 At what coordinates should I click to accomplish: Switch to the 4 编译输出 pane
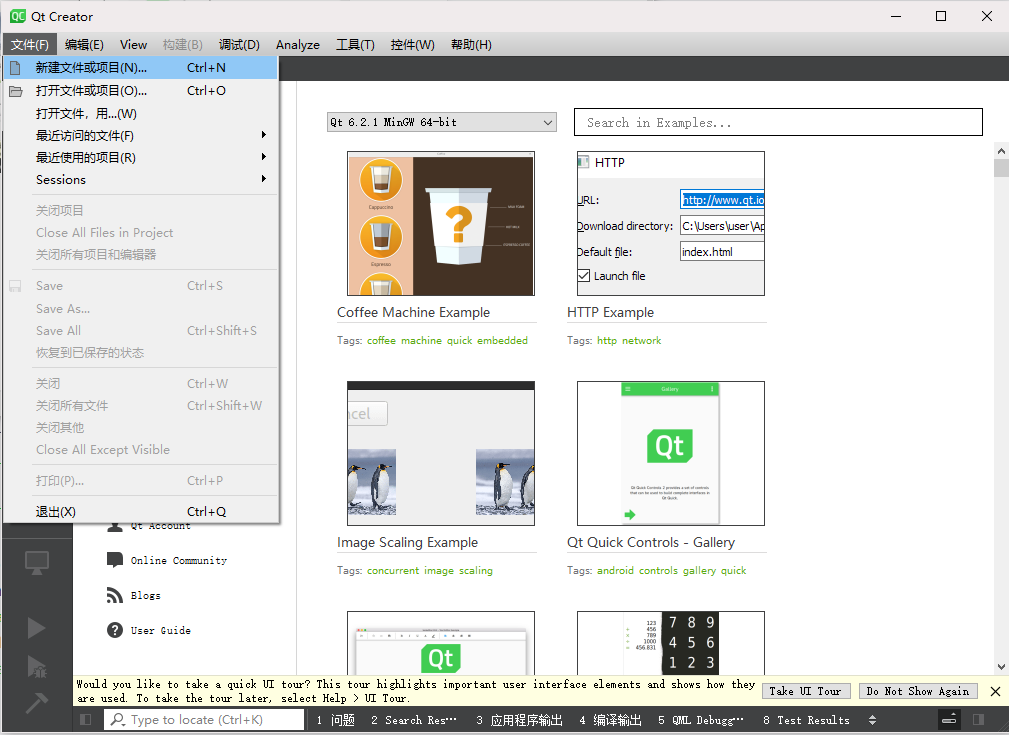[610, 720]
